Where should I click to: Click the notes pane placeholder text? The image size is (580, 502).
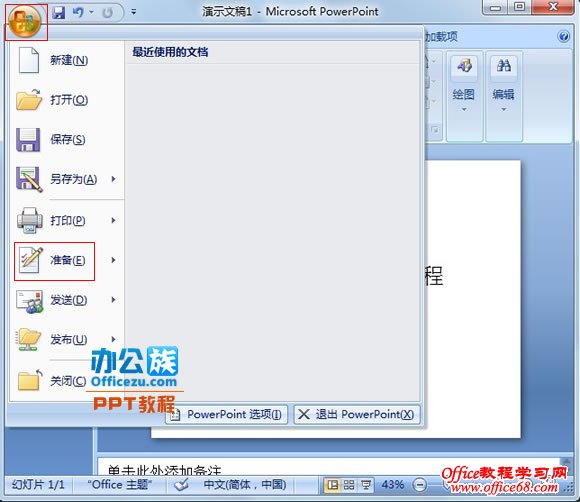pos(165,470)
